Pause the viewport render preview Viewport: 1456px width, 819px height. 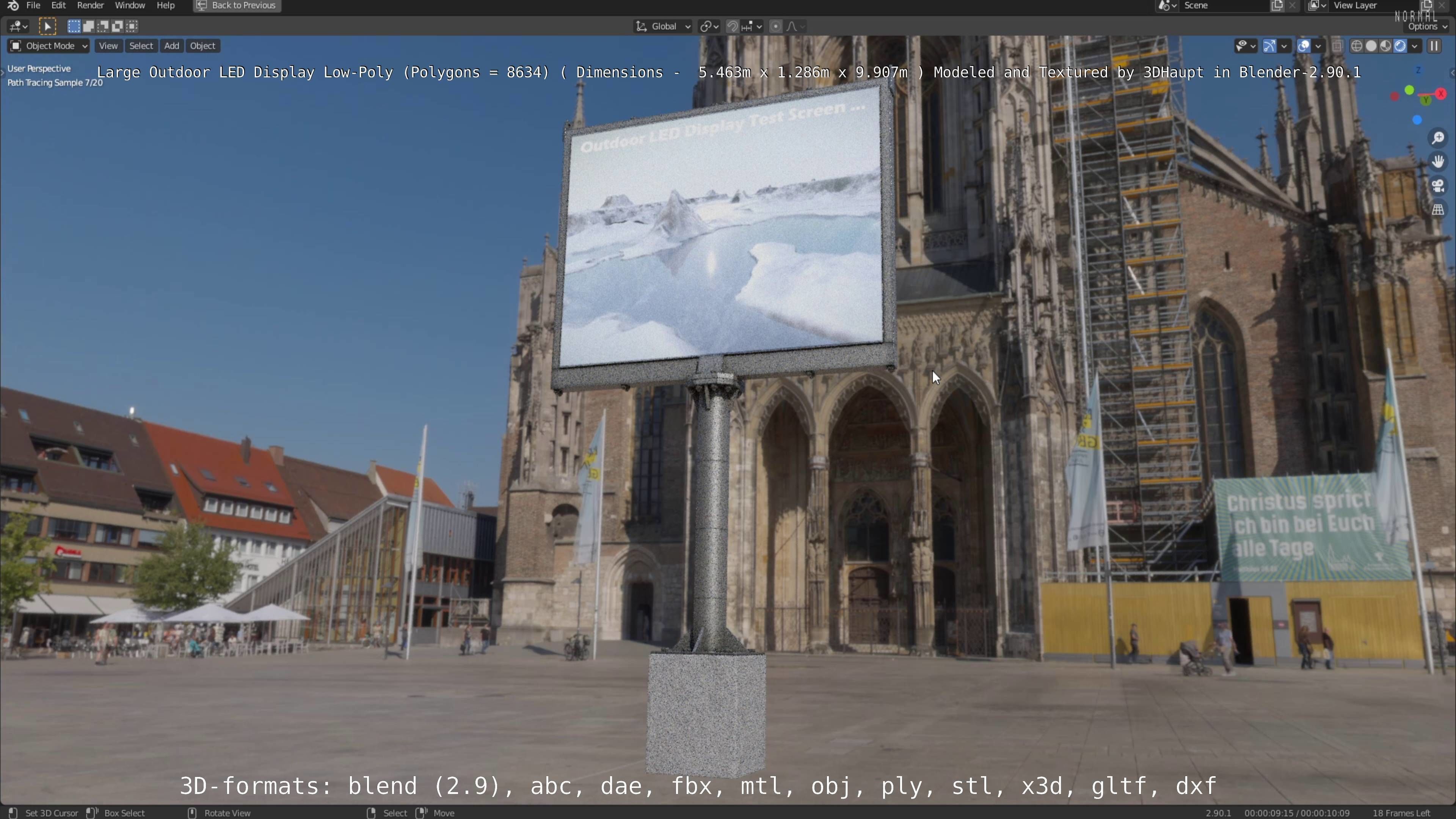point(1434,46)
